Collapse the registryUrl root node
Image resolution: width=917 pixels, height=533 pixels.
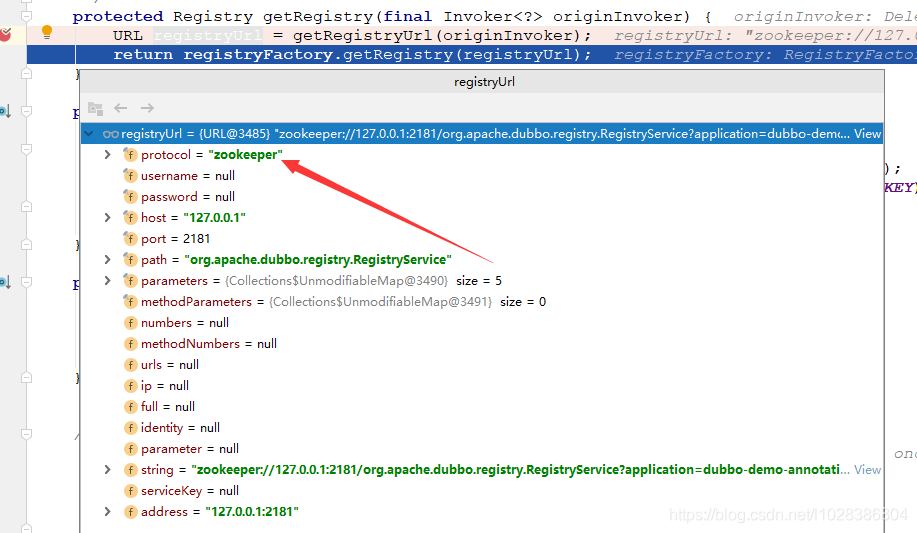click(89, 134)
